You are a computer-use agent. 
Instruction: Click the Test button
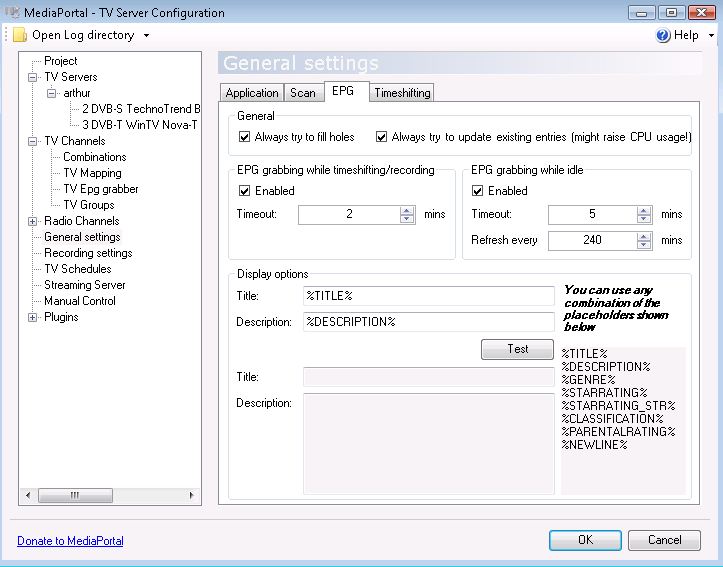click(517, 349)
